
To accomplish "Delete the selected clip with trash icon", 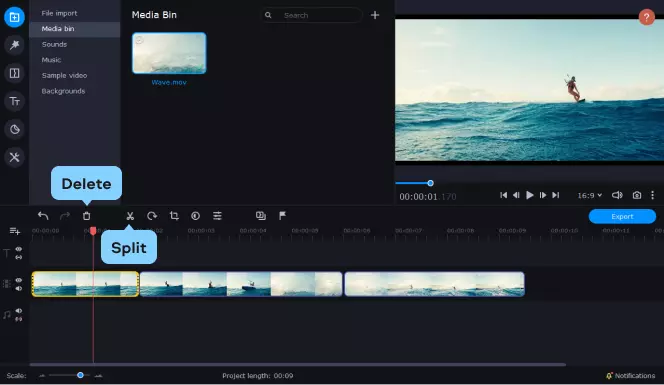I will point(86,216).
